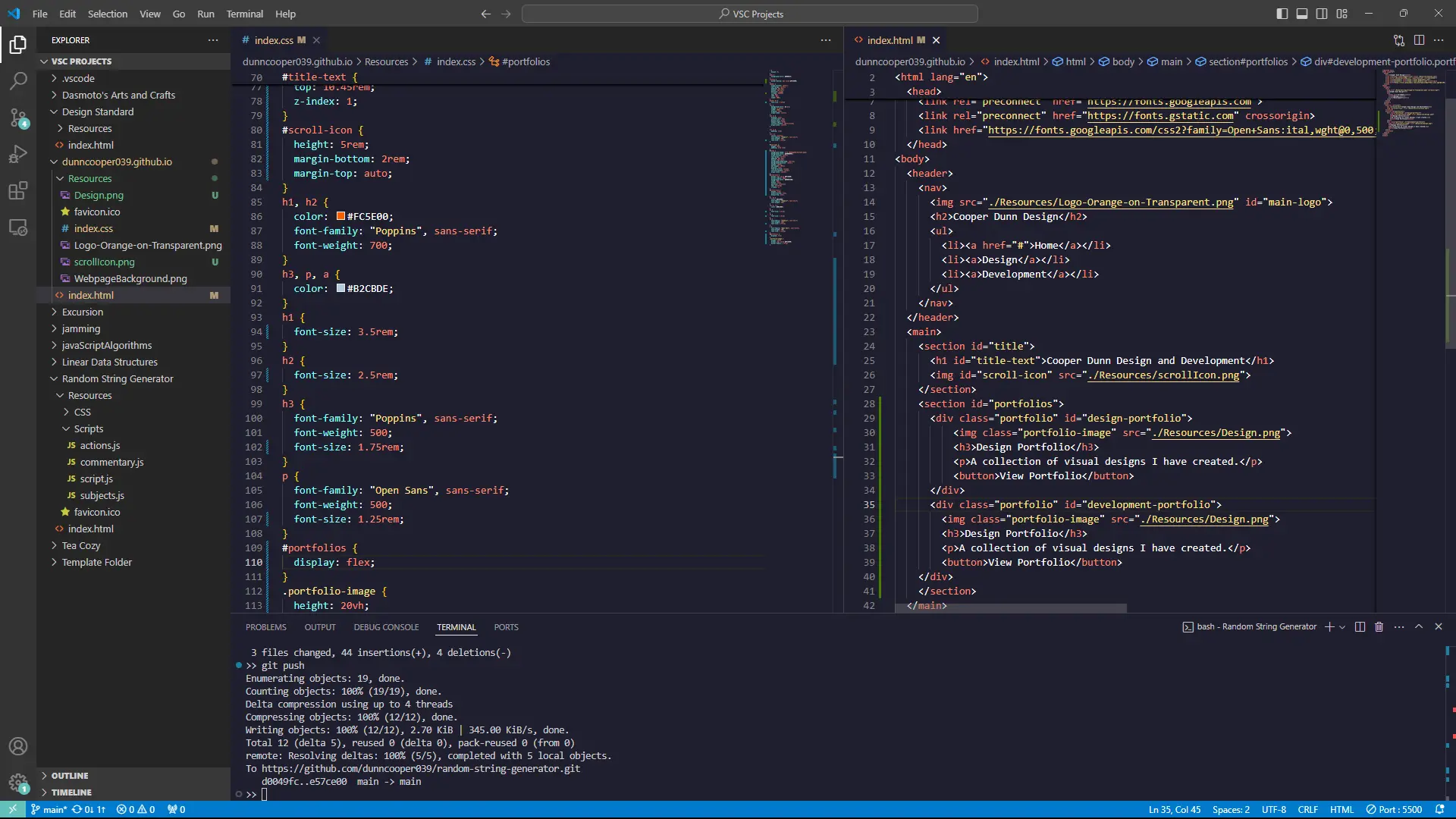
Task: Toggle the primary side bar layout icon
Action: 1282,14
